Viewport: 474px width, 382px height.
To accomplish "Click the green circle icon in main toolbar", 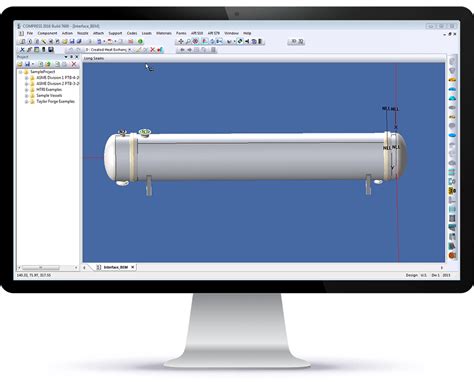I will click(140, 41).
